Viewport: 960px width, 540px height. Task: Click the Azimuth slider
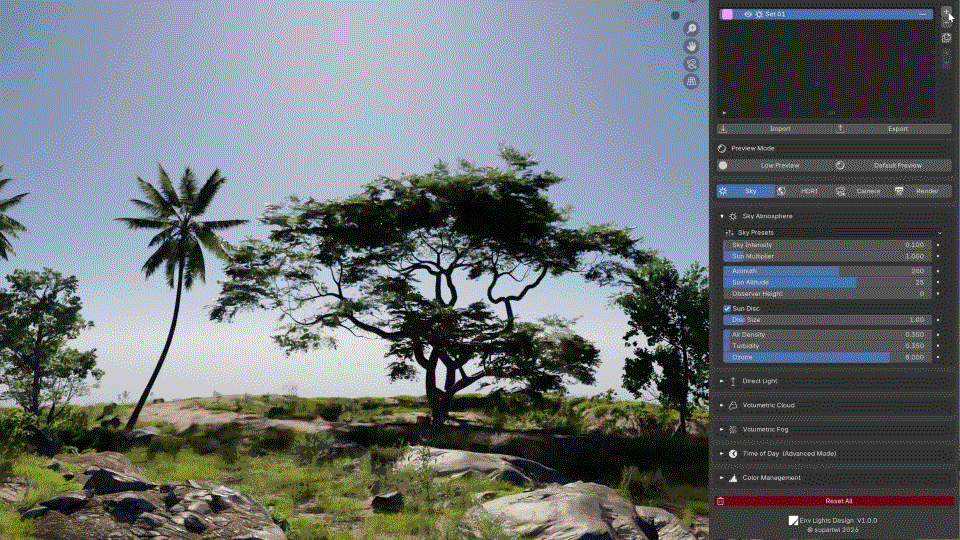click(827, 271)
